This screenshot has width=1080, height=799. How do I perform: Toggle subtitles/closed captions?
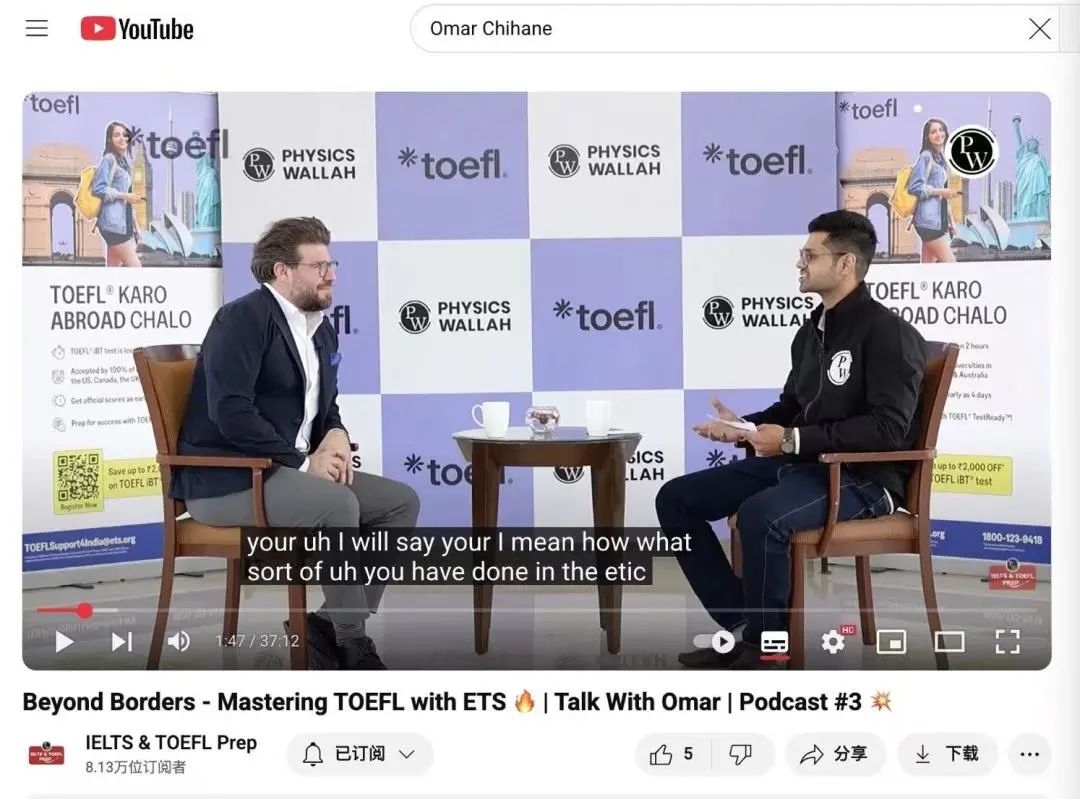[x=774, y=642]
